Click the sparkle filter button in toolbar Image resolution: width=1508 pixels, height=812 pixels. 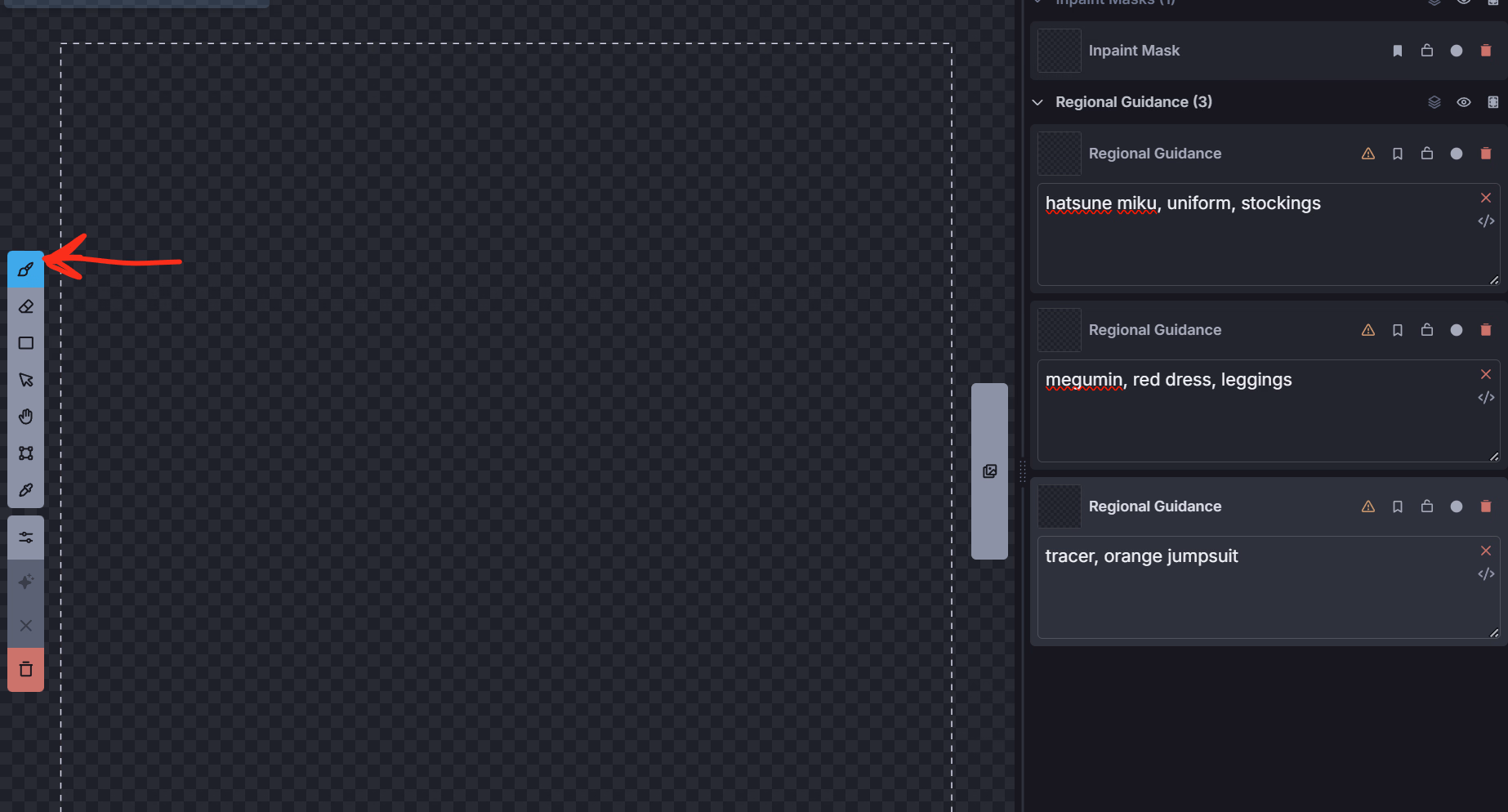coord(25,582)
